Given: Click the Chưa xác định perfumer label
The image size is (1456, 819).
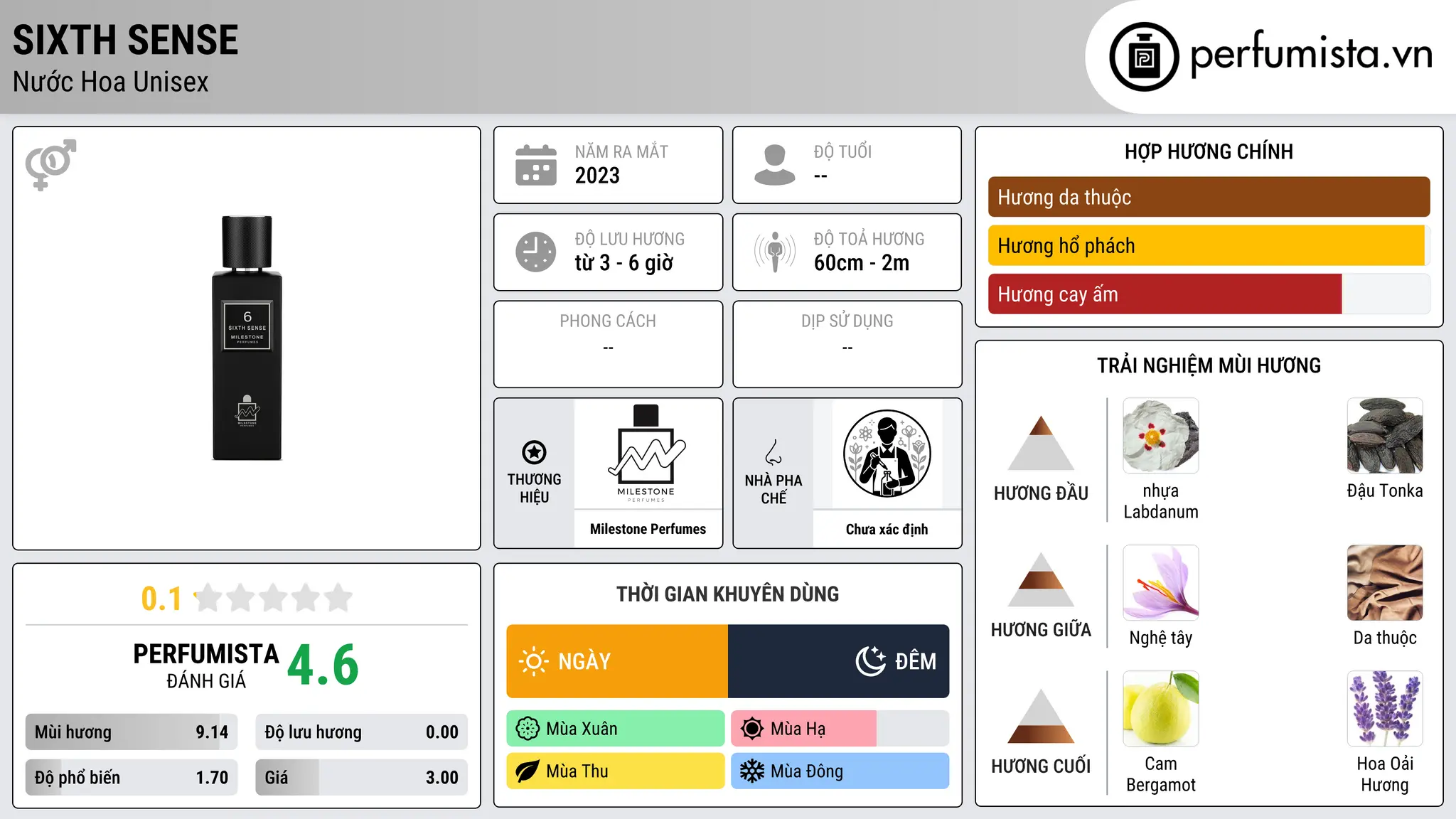Looking at the screenshot, I should point(887,529).
